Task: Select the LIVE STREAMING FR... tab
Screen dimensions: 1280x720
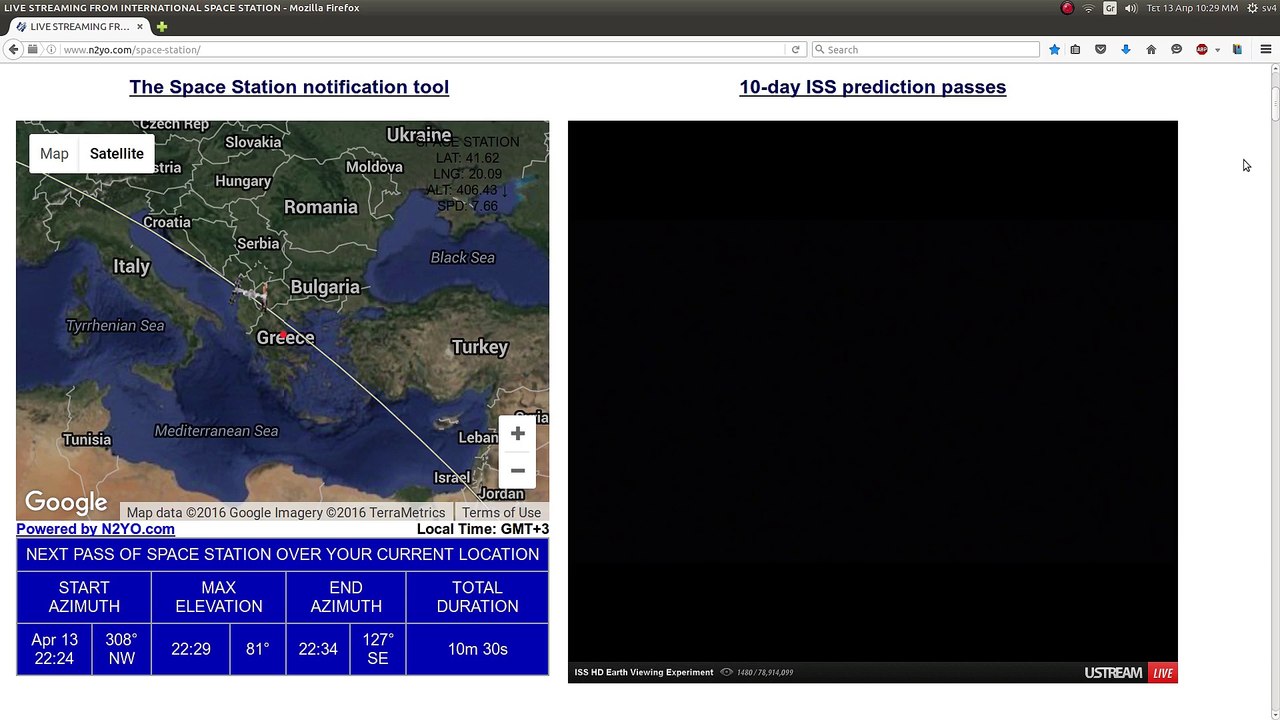Action: [x=79, y=27]
